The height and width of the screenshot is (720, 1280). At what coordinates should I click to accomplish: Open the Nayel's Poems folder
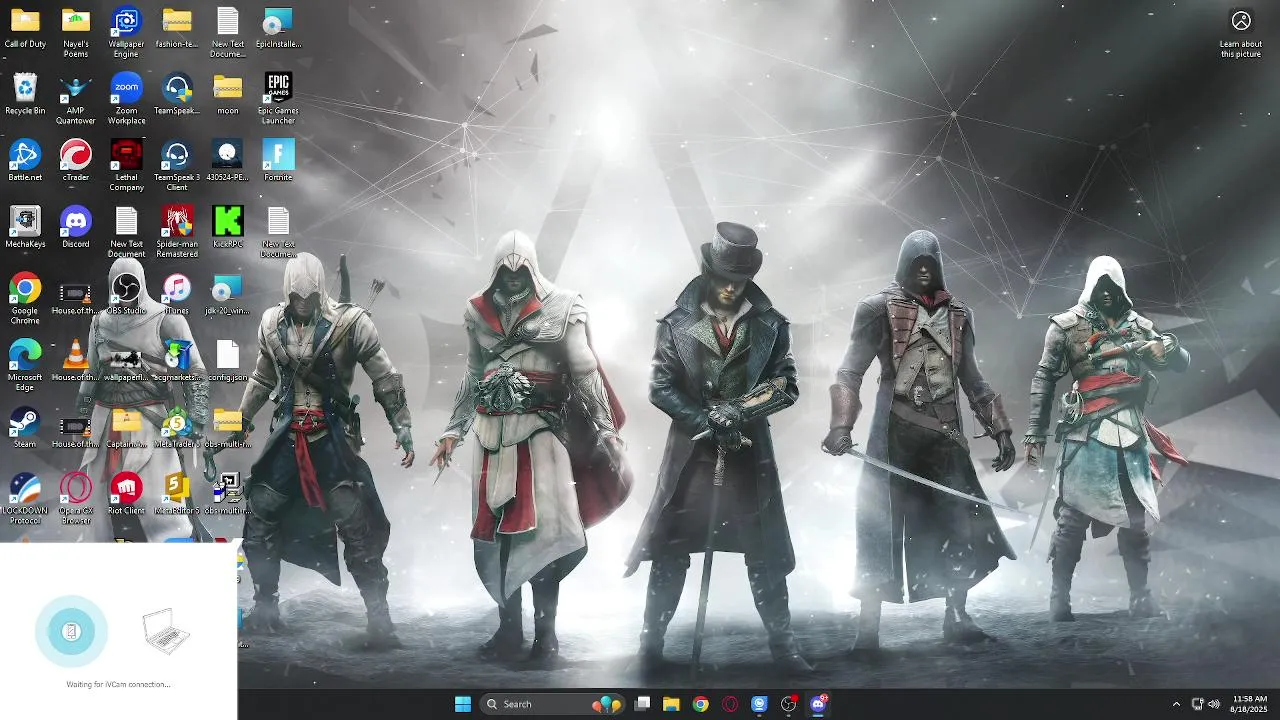coord(76,33)
